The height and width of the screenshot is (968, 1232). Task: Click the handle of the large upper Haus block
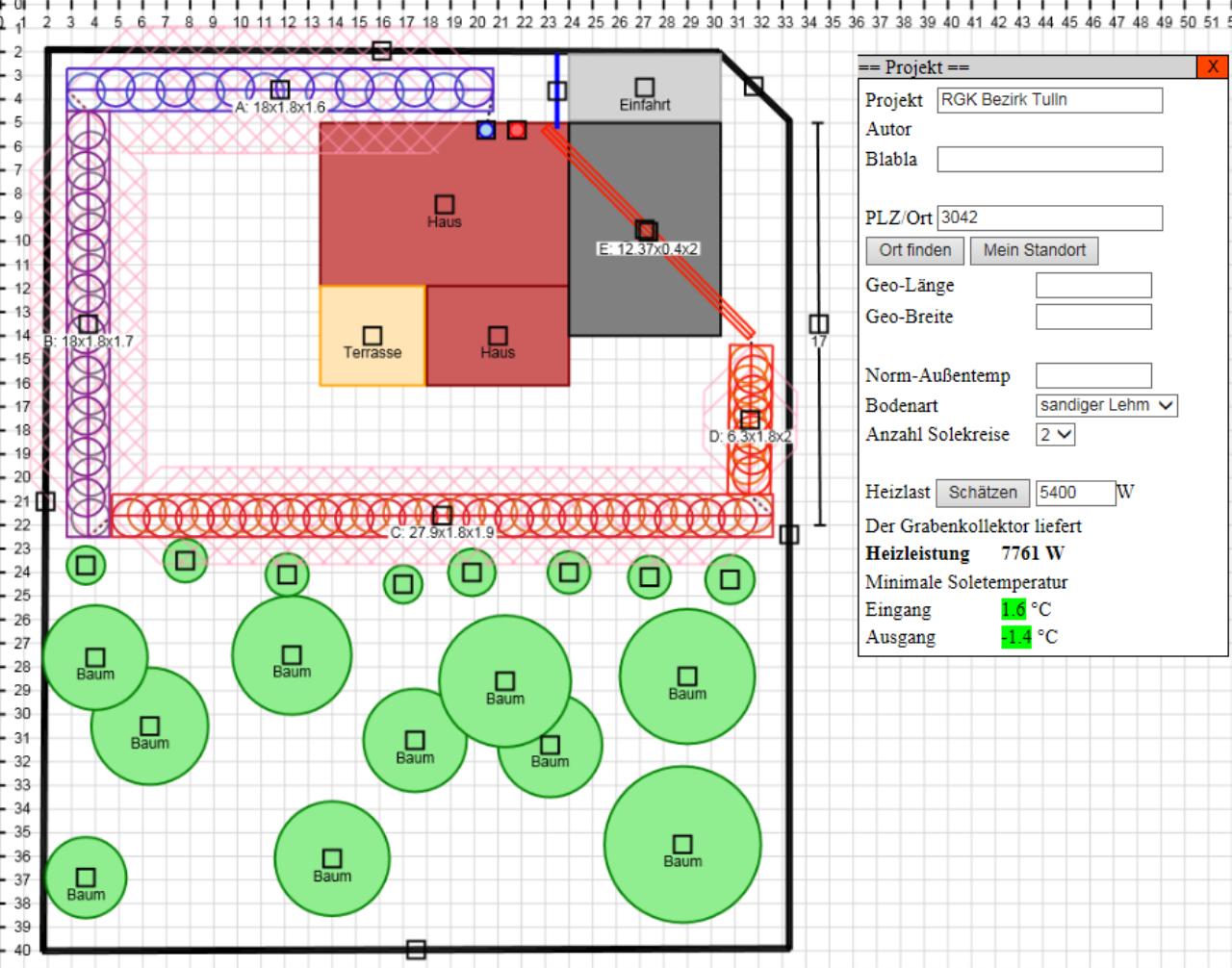pos(445,204)
